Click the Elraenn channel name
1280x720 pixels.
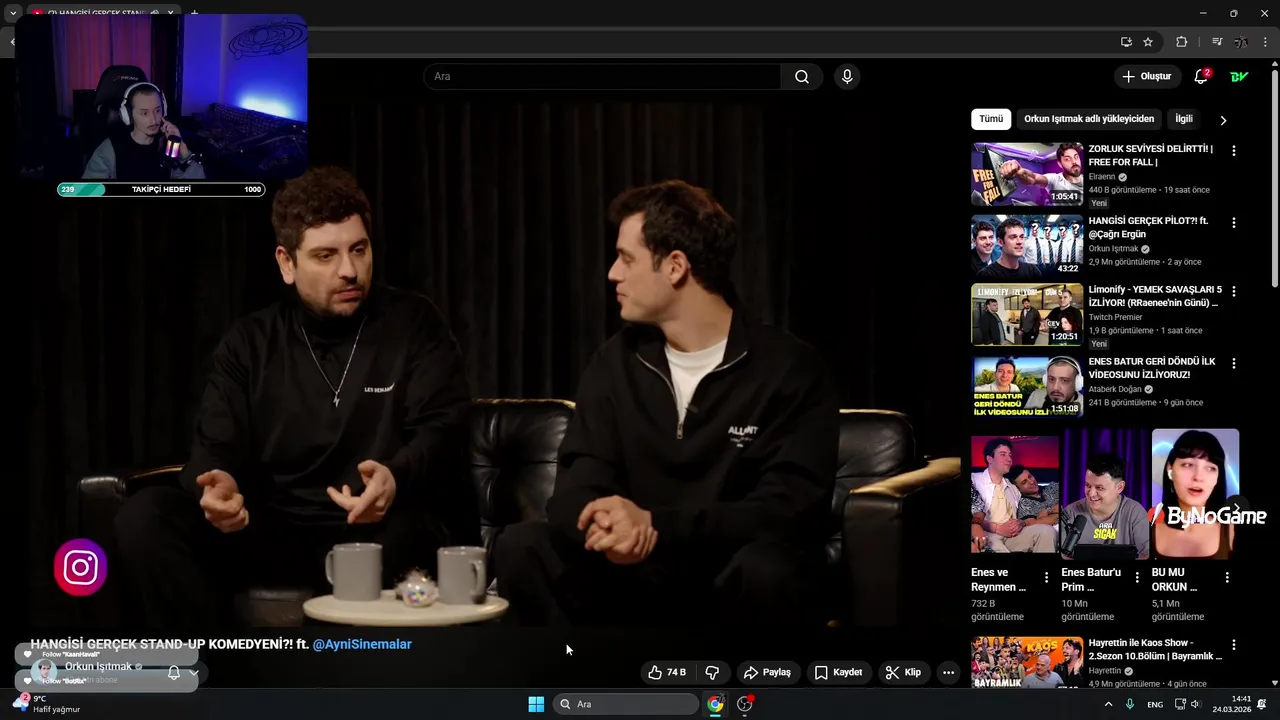[x=1102, y=177]
